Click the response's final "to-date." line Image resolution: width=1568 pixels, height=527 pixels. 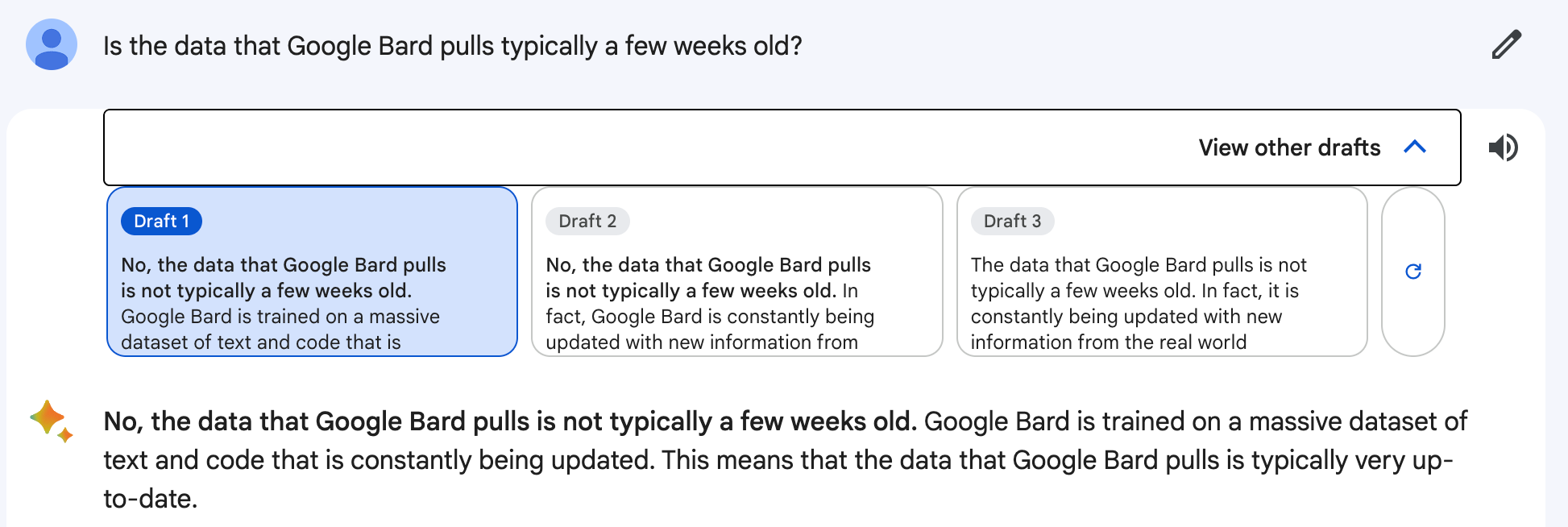(151, 499)
